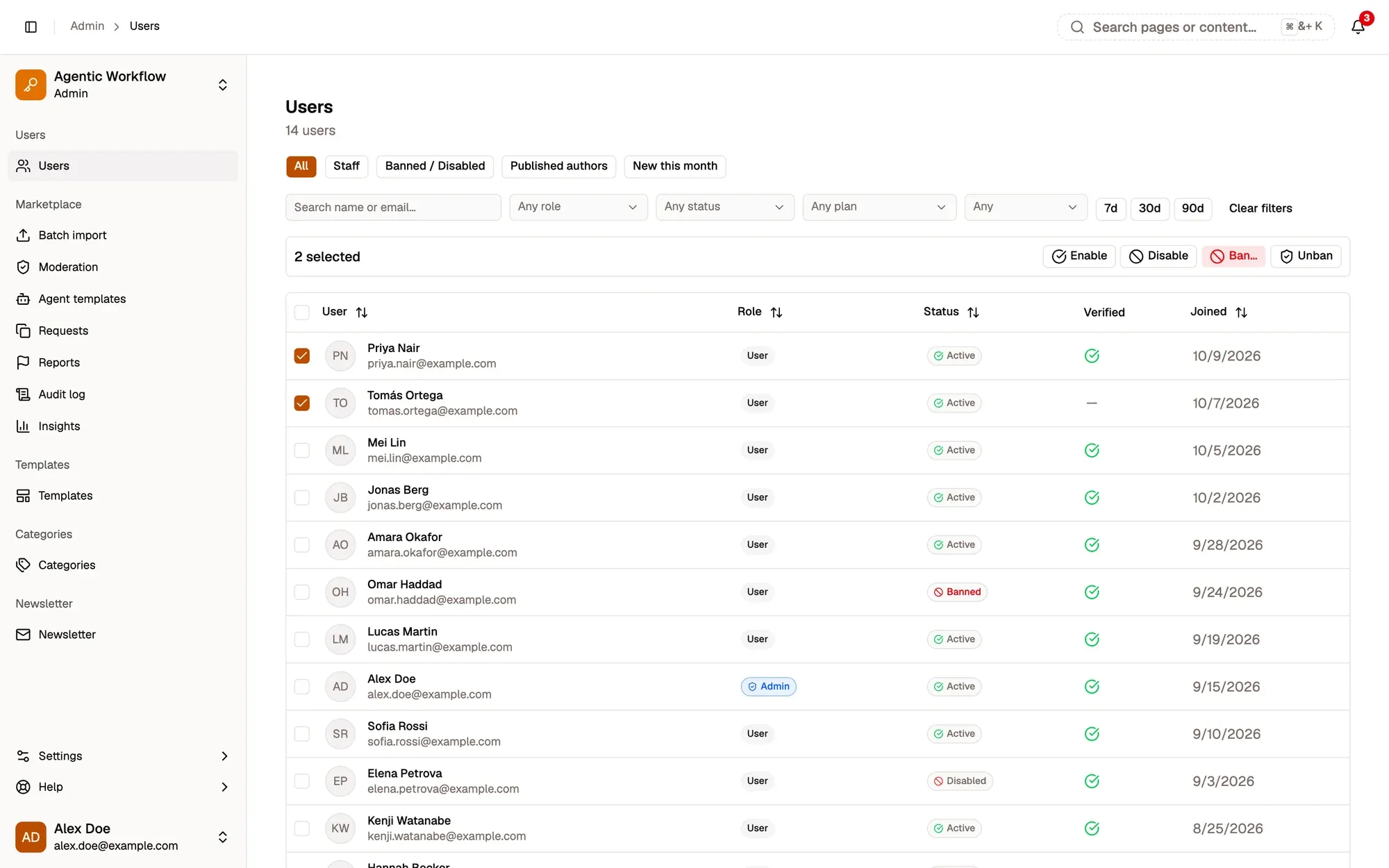
Task: Click the Search pages or content box
Action: coord(1195,27)
